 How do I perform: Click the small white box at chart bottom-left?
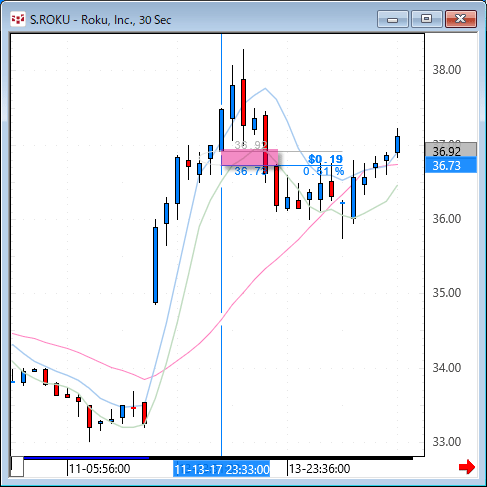pyautogui.click(x=17, y=467)
